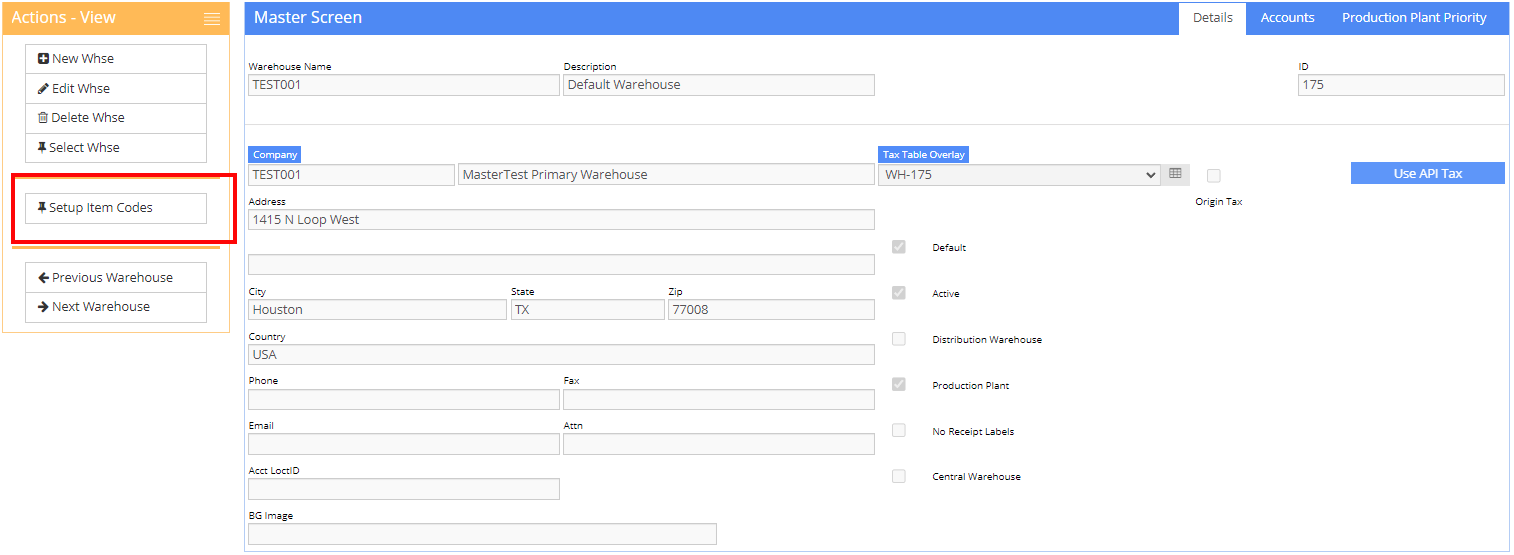Toggle the Production Plant checkbox
Screen dimensions: 1514x555
tap(899, 384)
